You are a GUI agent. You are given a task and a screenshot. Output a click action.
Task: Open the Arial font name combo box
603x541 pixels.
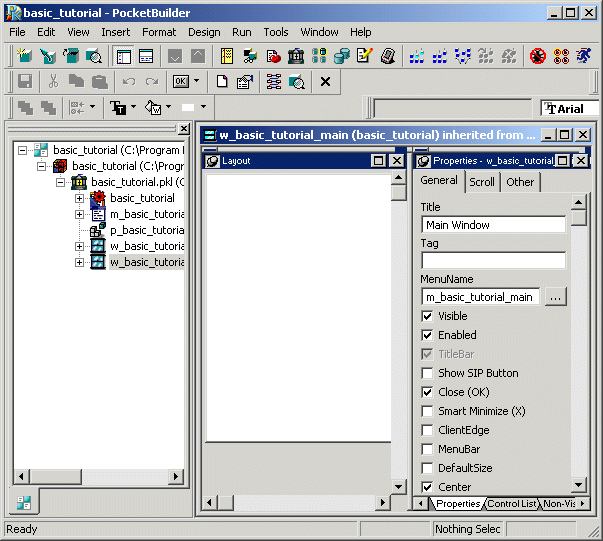[x=570, y=109]
